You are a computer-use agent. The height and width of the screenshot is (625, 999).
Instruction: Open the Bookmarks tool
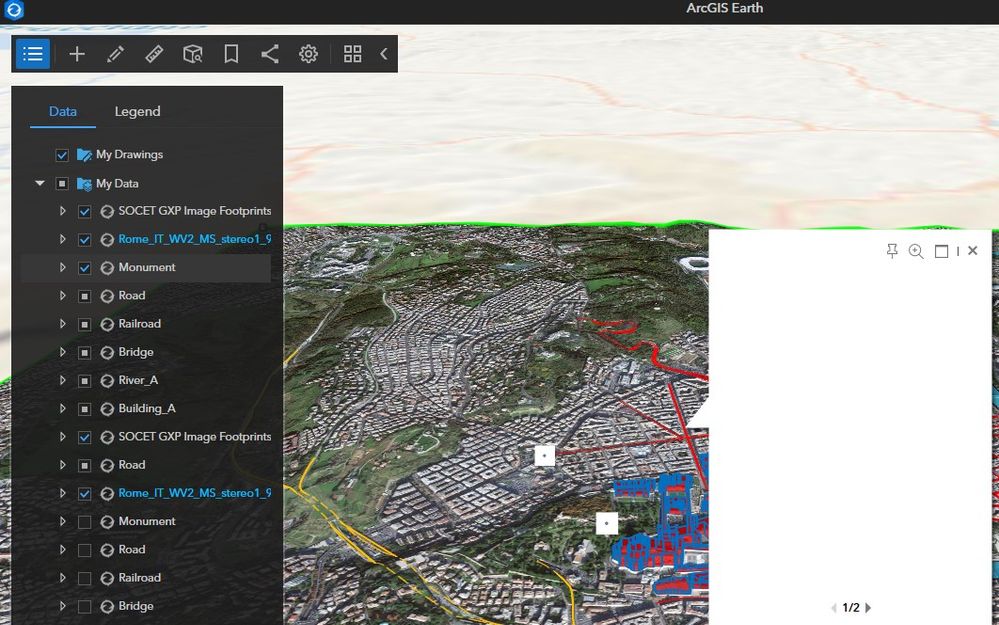click(231, 54)
